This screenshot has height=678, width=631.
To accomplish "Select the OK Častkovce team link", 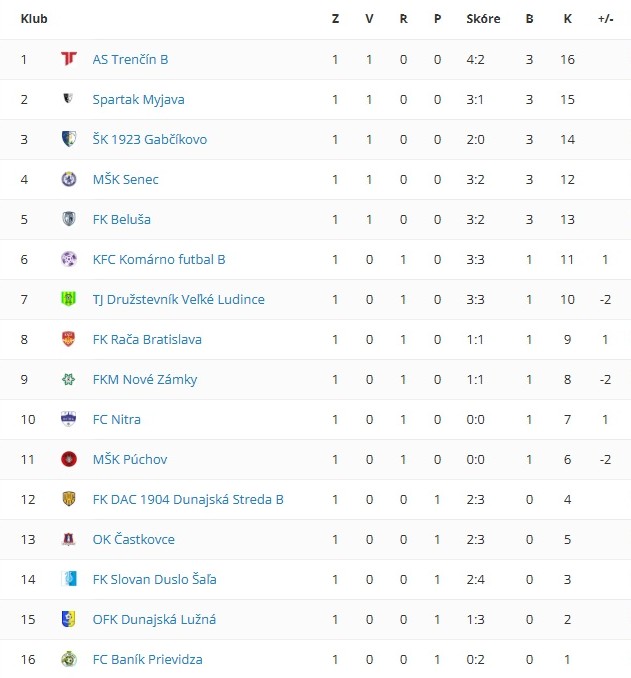I will [x=133, y=539].
